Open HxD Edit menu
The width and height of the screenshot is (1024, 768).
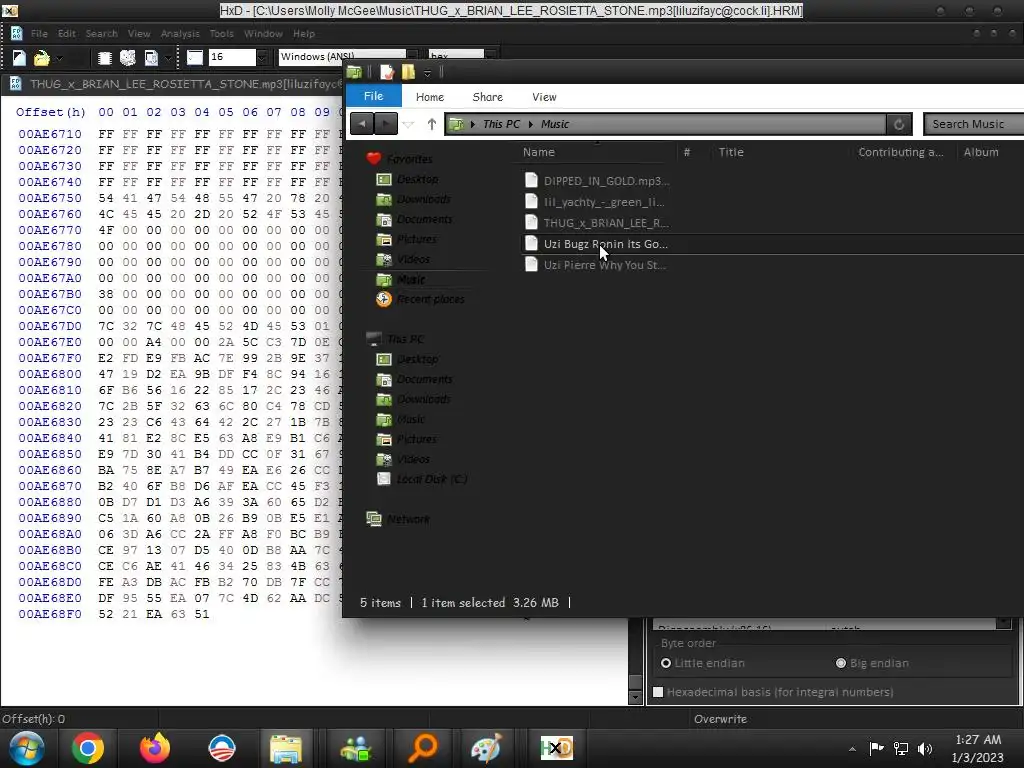[x=67, y=33]
